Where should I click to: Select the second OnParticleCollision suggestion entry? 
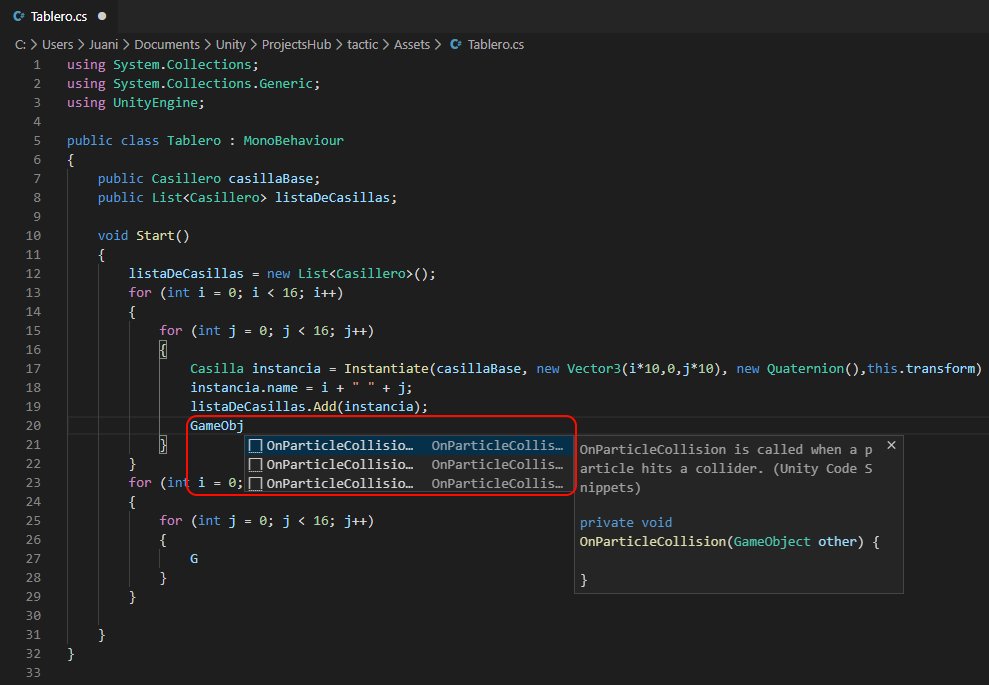(x=340, y=464)
